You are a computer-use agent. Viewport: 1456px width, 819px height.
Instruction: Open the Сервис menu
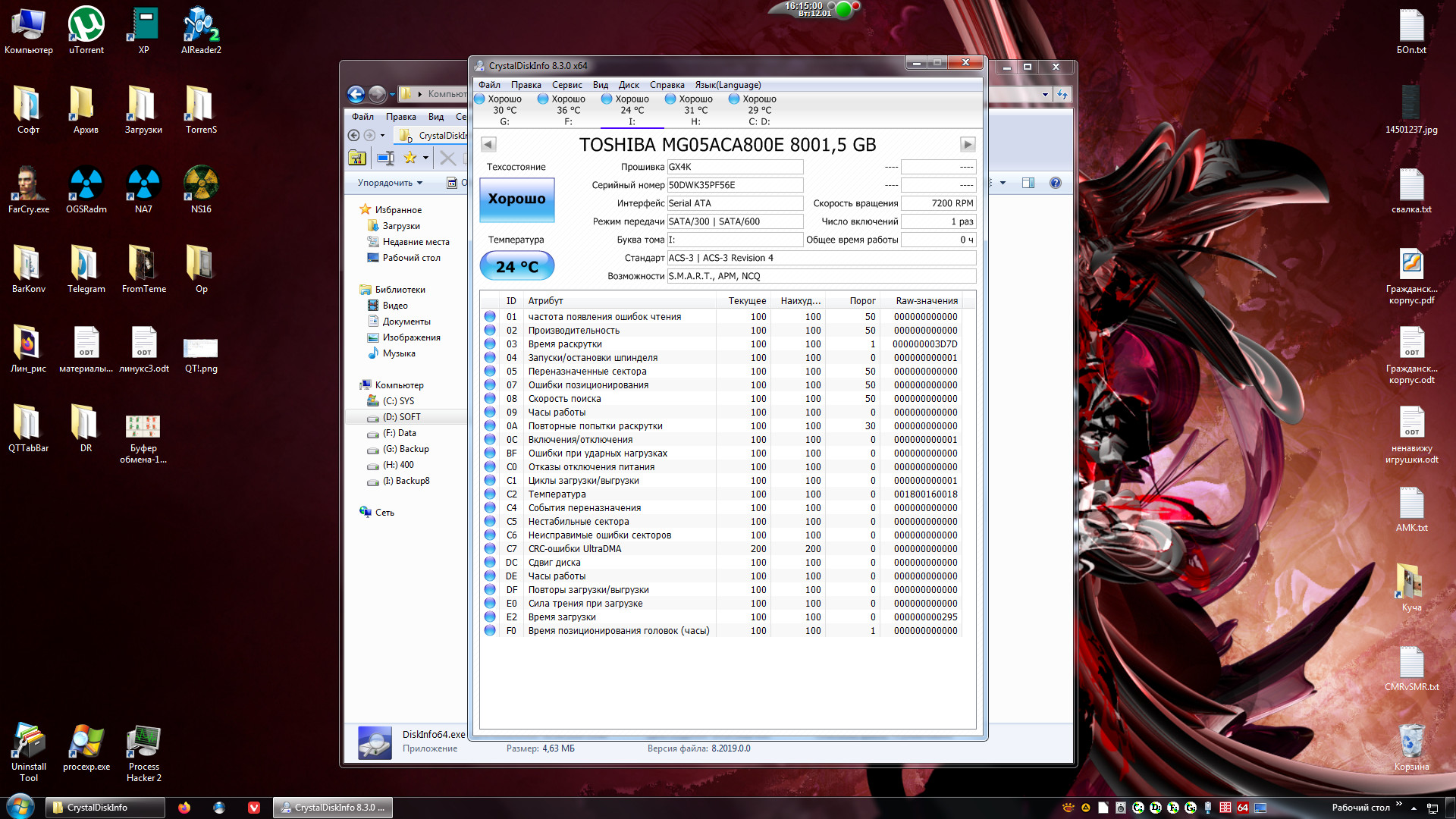pos(566,85)
